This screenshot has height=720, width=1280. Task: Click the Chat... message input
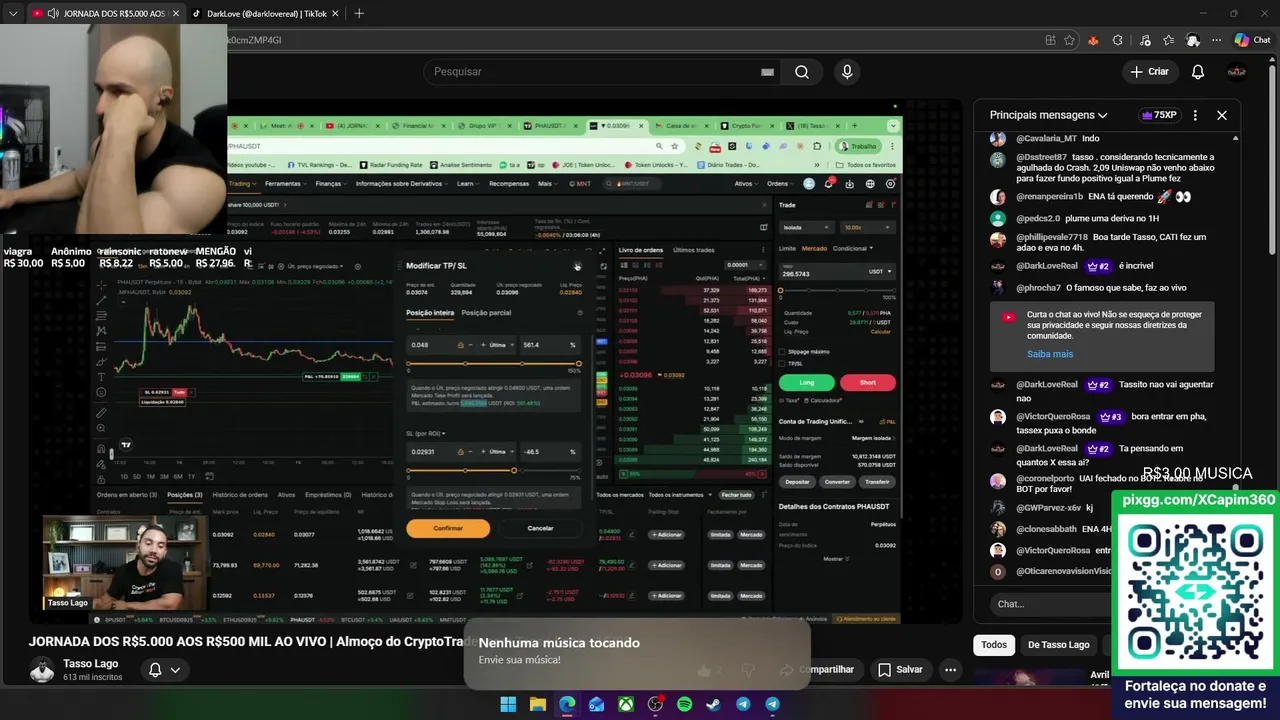click(1050, 604)
